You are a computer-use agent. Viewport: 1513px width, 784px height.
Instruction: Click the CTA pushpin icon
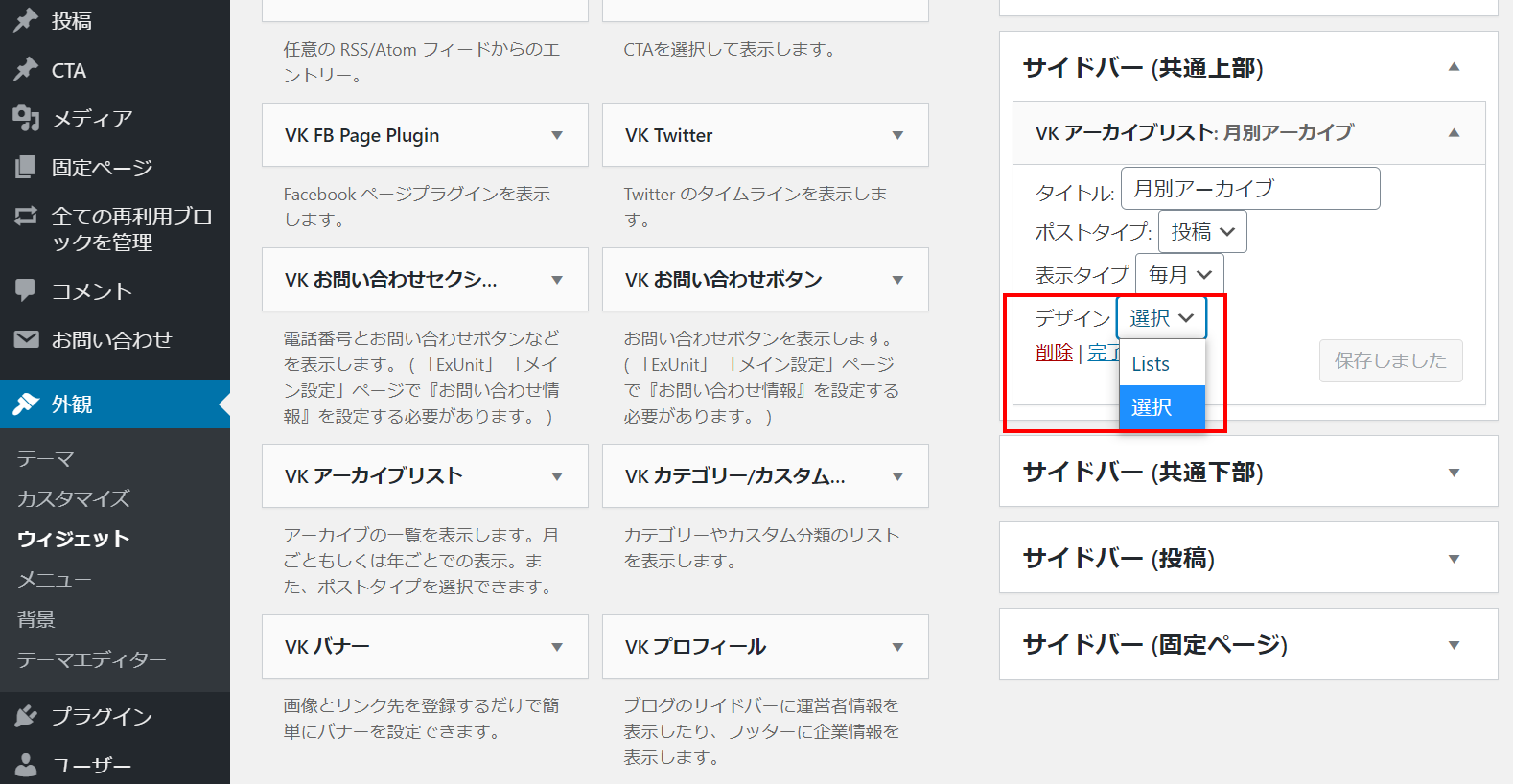(x=26, y=69)
